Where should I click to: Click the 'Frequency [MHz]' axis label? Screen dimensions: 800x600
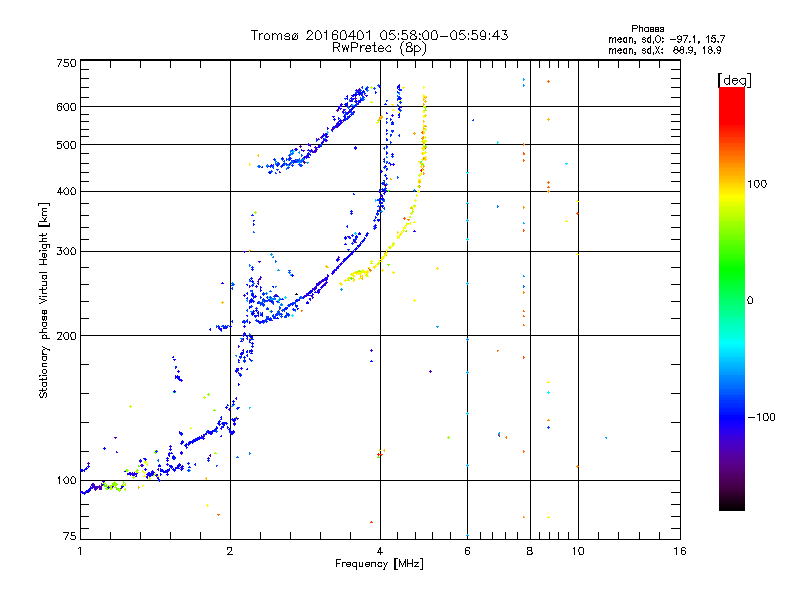click(x=379, y=564)
